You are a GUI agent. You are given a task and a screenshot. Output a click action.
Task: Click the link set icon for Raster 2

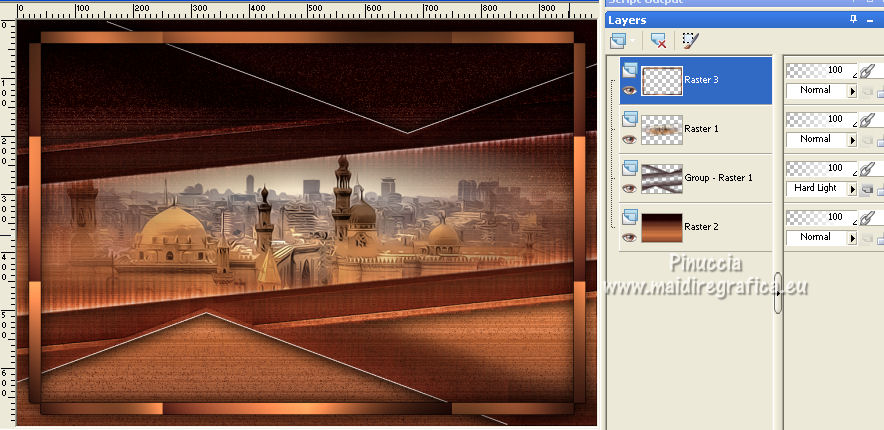click(x=866, y=218)
